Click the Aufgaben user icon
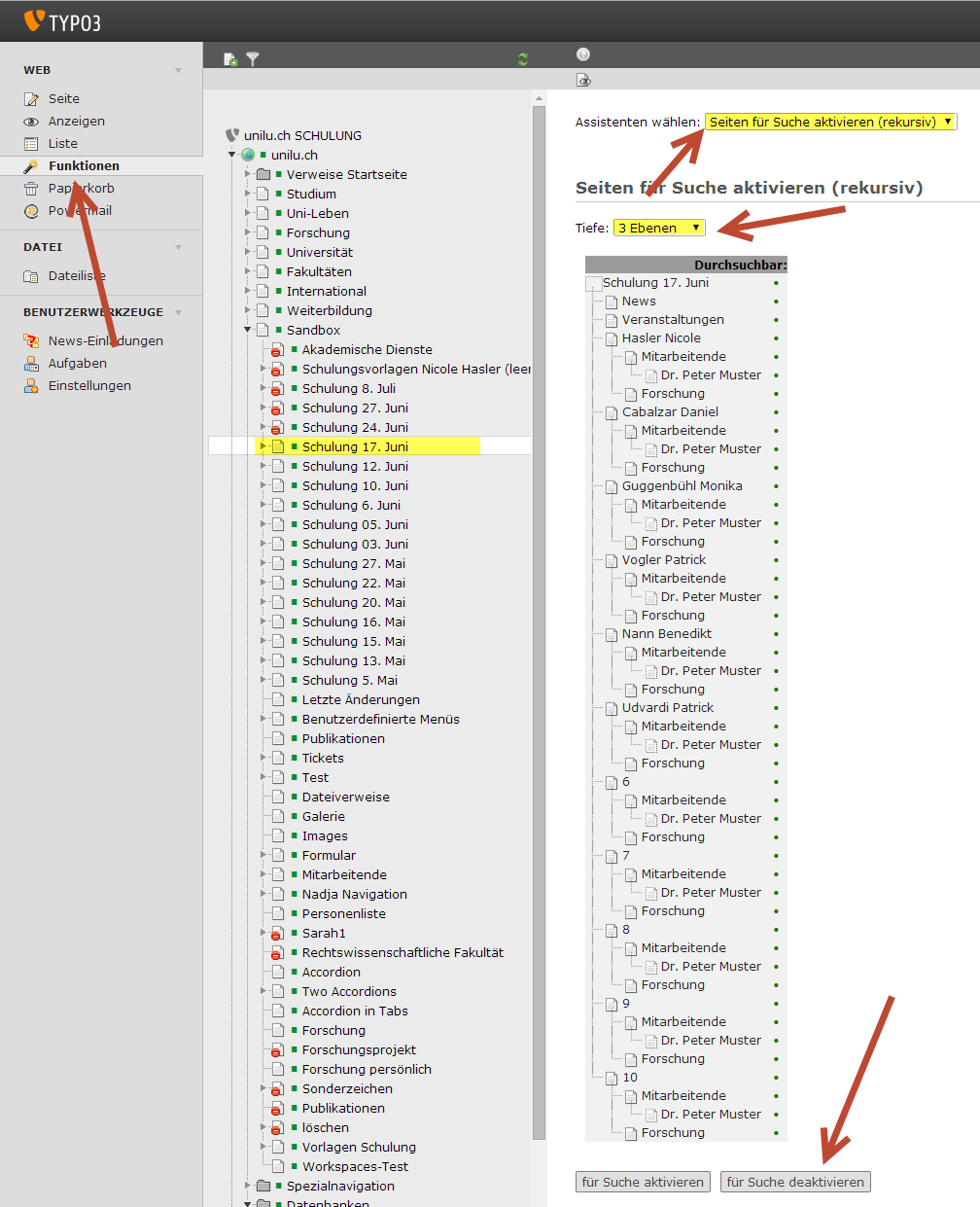 (x=31, y=364)
